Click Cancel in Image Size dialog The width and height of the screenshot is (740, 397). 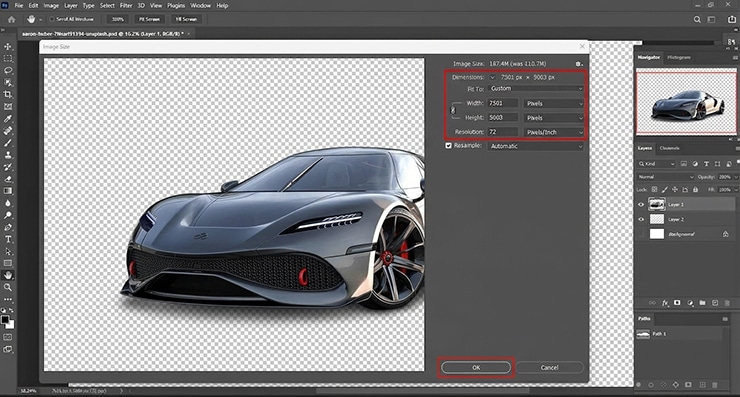point(550,367)
